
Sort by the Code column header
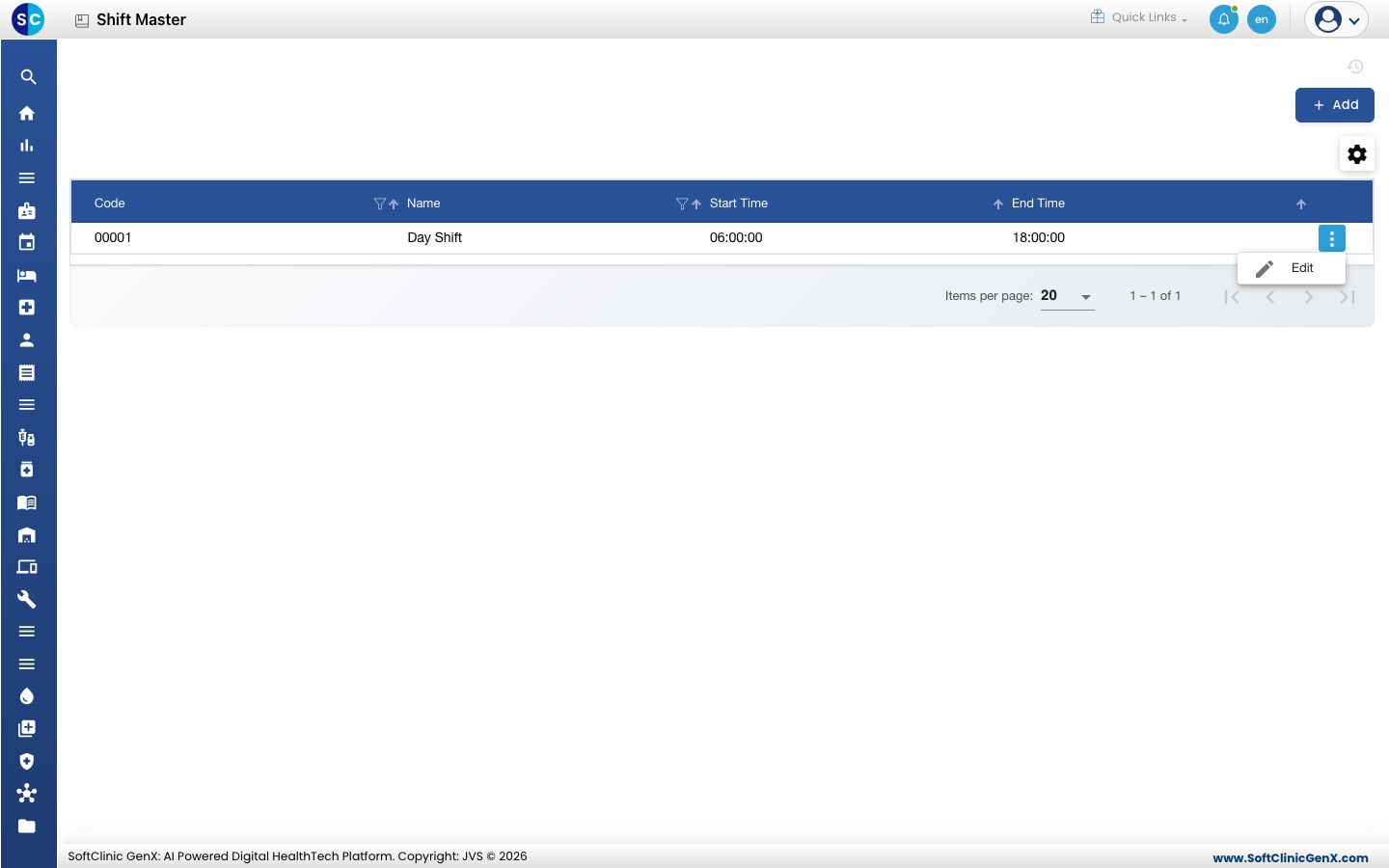click(x=110, y=203)
